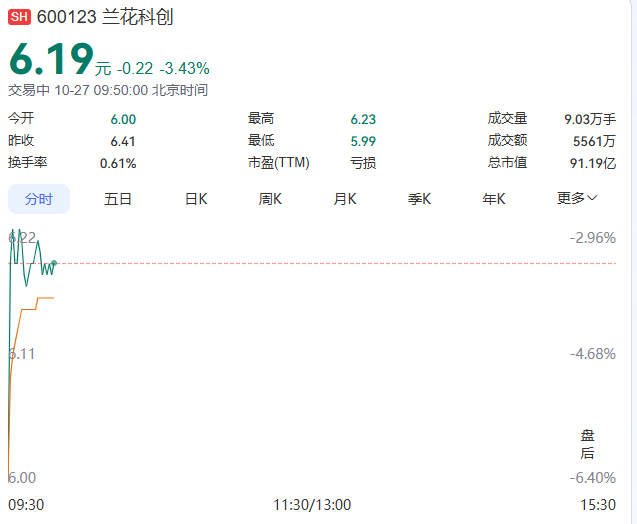
Task: Click the 盘后 after-hours label on chart
Action: tap(587, 444)
